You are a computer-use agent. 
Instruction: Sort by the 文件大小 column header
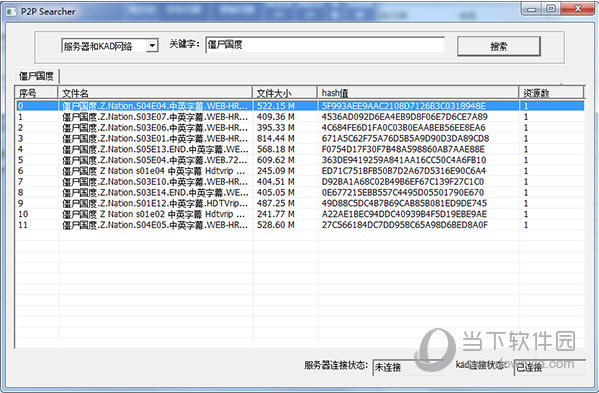[x=285, y=93]
